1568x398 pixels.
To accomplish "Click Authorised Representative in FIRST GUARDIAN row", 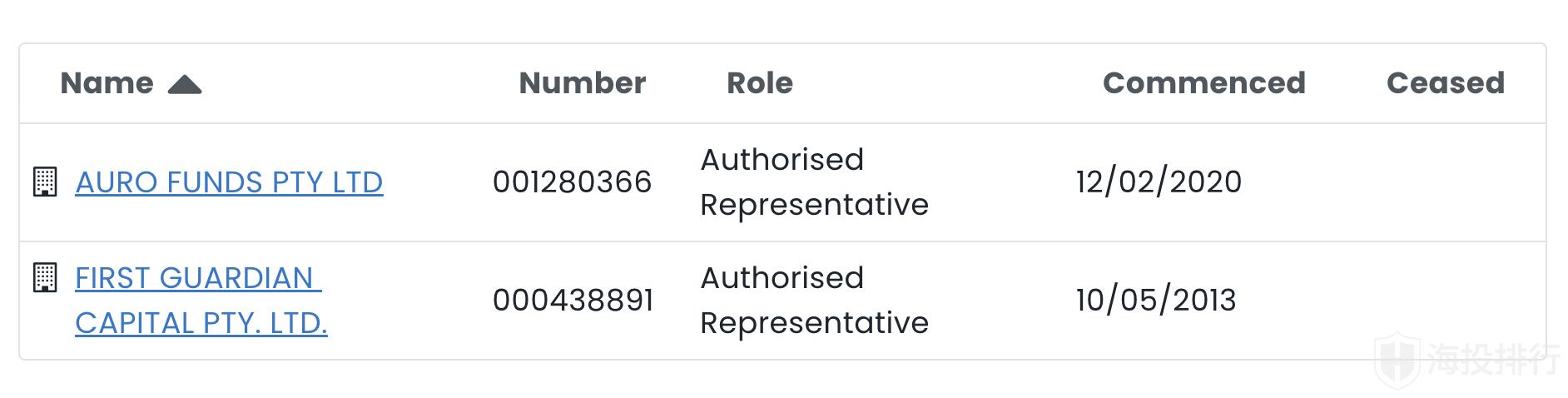I will click(x=813, y=301).
